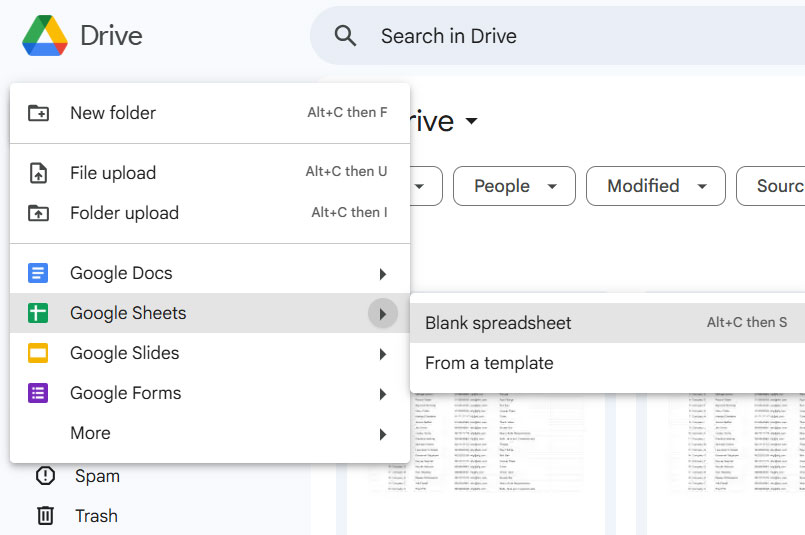The image size is (805, 535).
Task: Expand the Google Docs submenu arrow
Action: (x=382, y=274)
